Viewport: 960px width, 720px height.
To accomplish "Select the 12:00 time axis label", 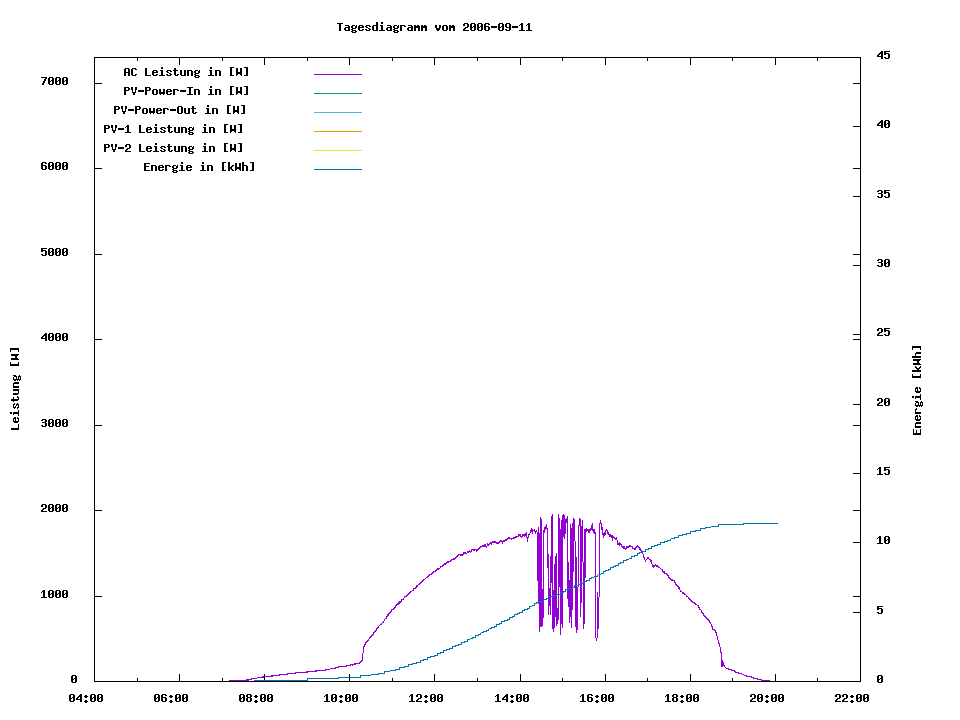I will 427,698.
